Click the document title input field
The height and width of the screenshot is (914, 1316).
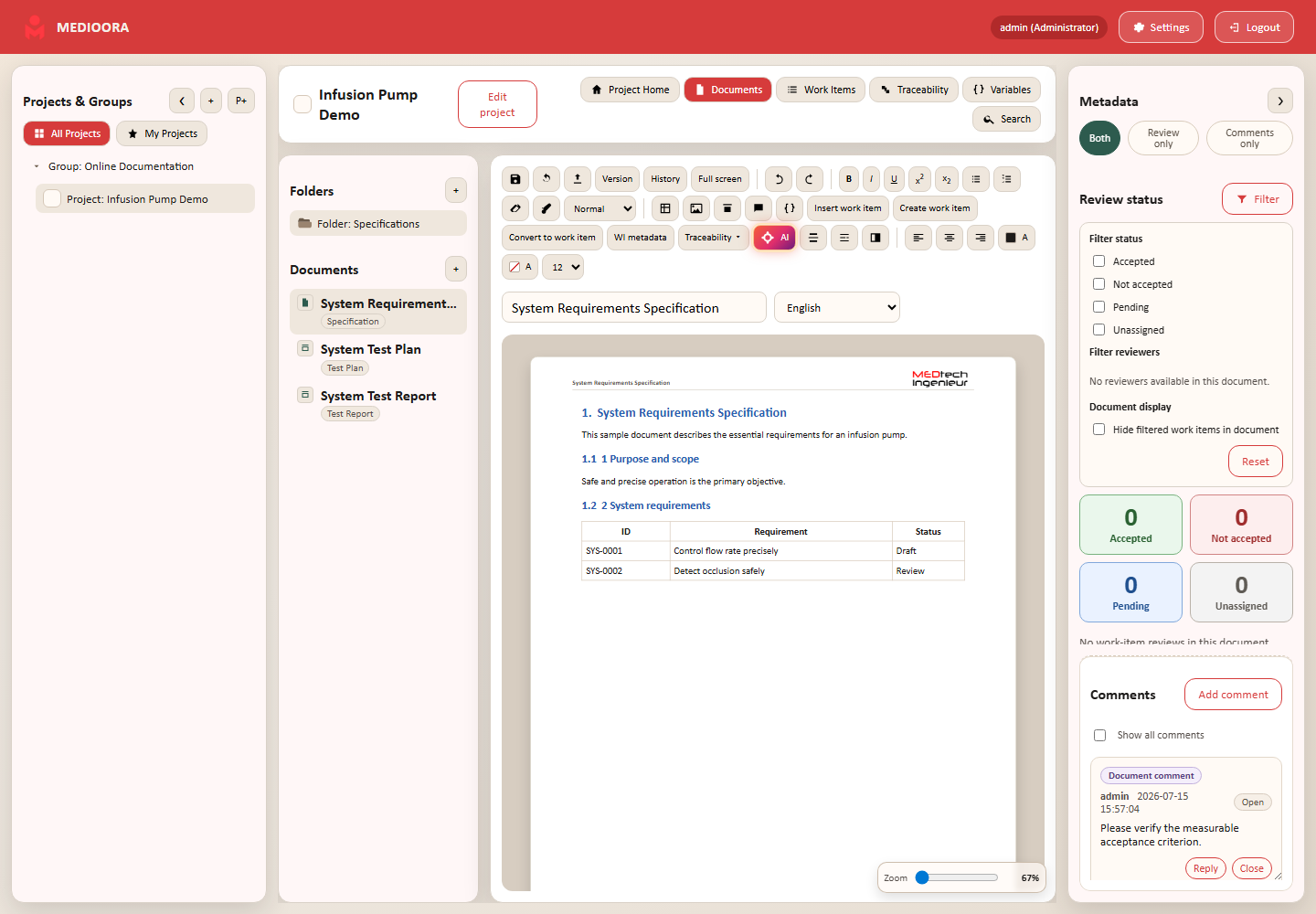(634, 307)
